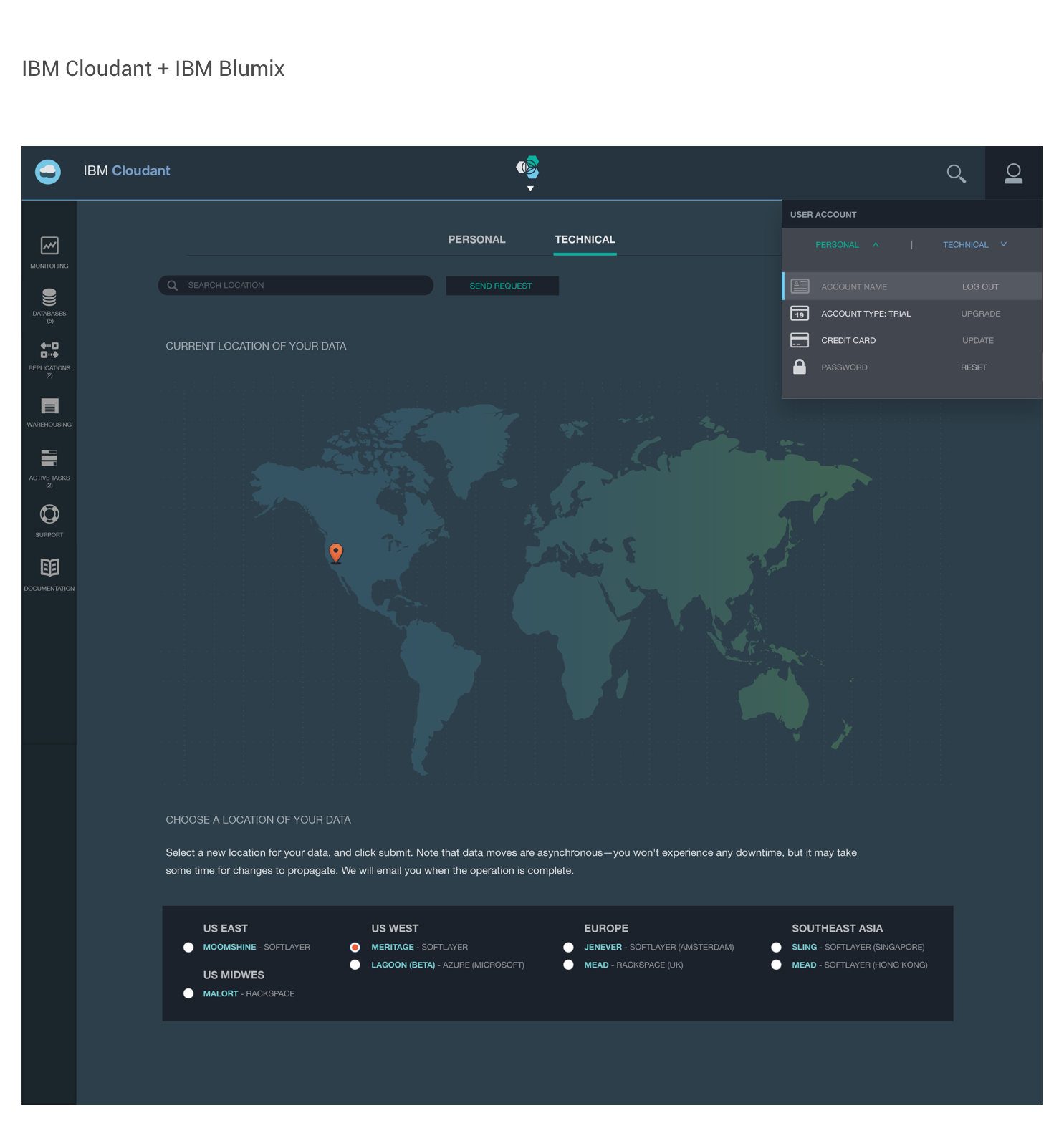Open the Warehousing sidebar icon
1064x1123 pixels.
click(x=49, y=406)
